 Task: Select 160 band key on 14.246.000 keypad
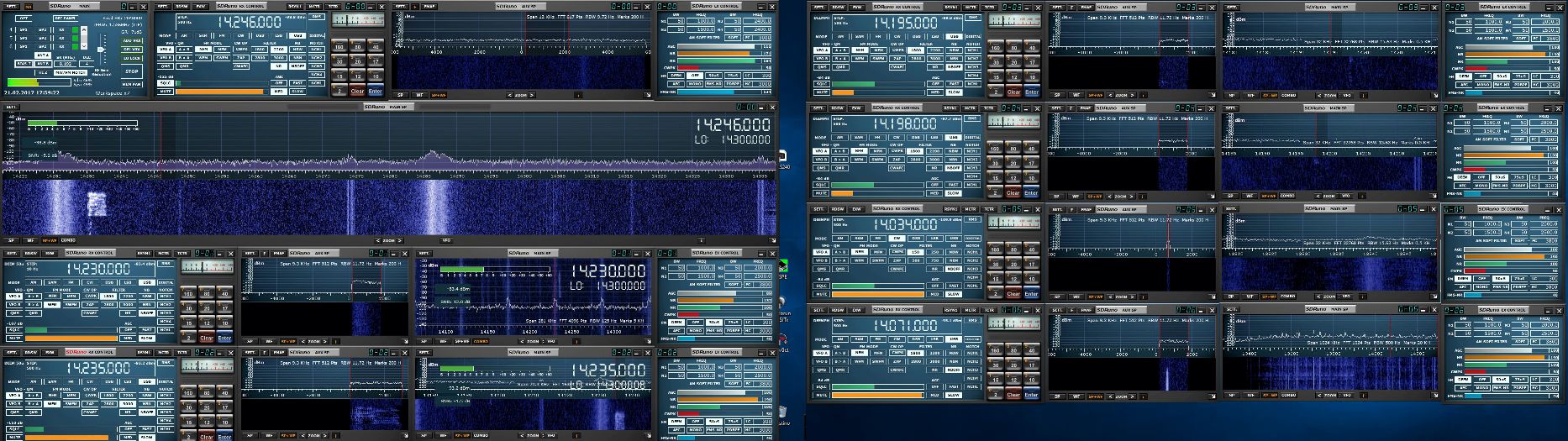(x=339, y=47)
